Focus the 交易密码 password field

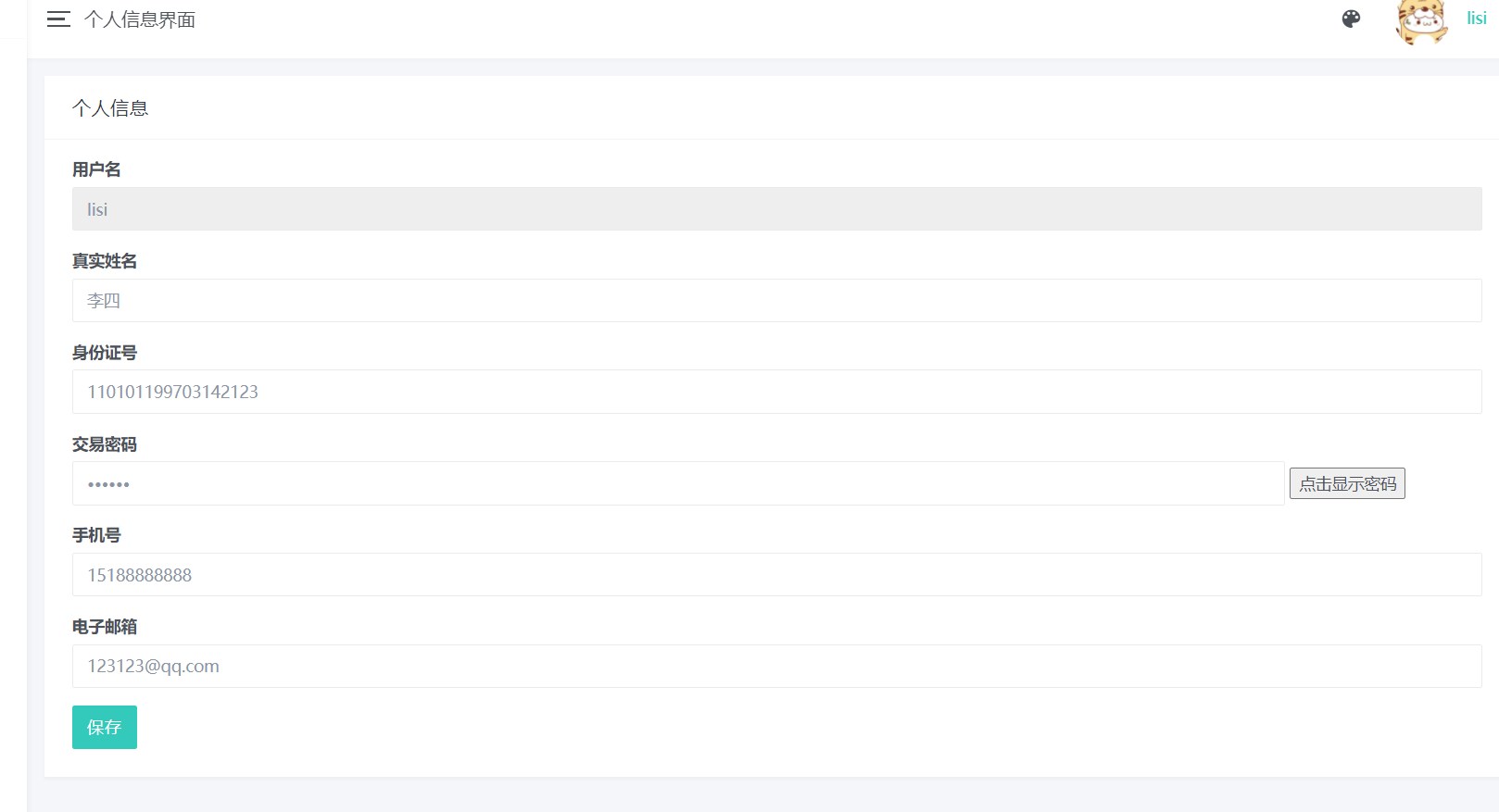tap(678, 483)
